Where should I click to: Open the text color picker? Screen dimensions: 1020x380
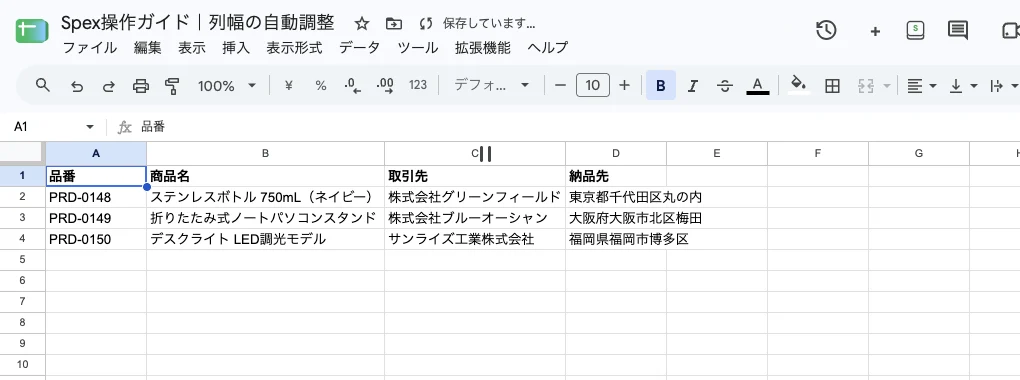click(x=757, y=85)
